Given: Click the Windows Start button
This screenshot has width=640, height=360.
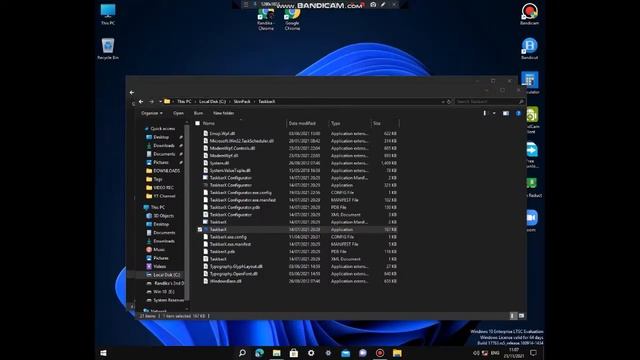Looking at the screenshot, I should 104,353.
